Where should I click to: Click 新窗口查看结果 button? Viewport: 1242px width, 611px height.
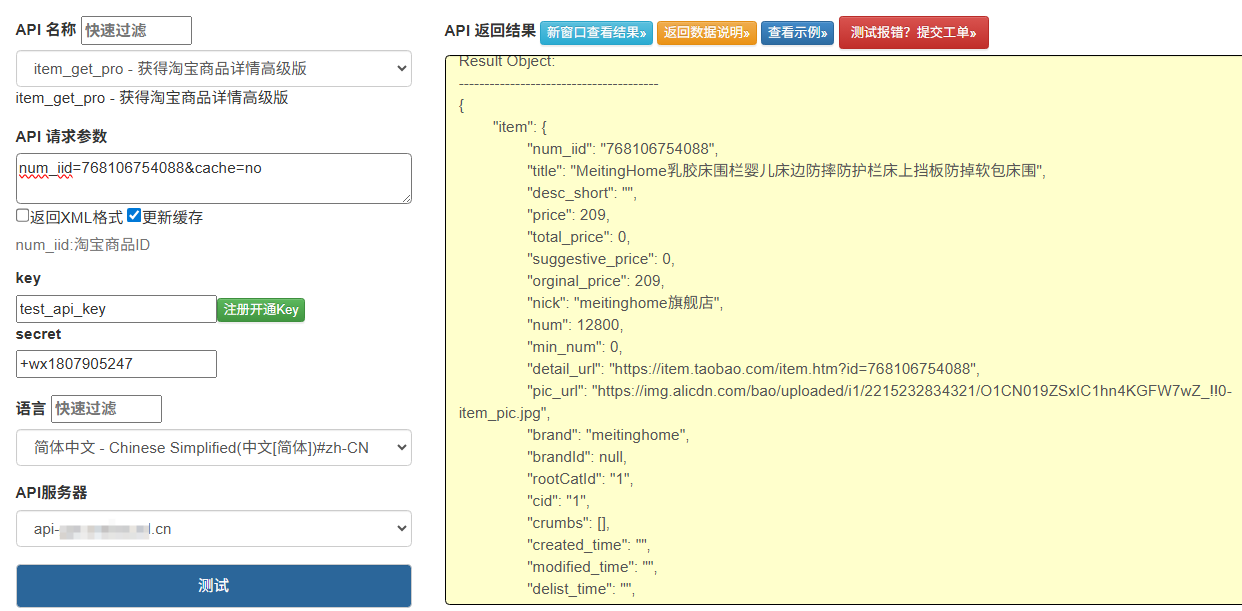[x=596, y=33]
